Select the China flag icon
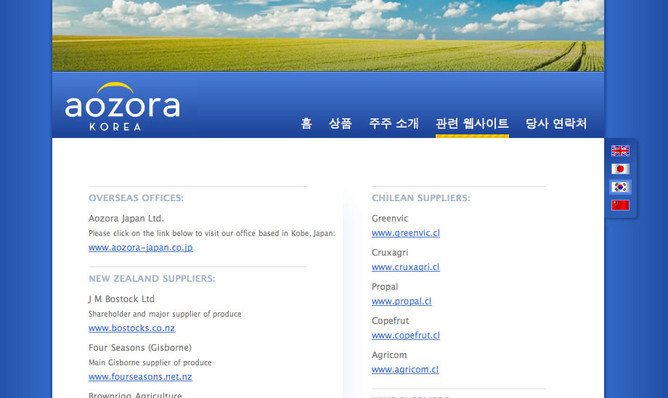This screenshot has width=668, height=398. [620, 205]
